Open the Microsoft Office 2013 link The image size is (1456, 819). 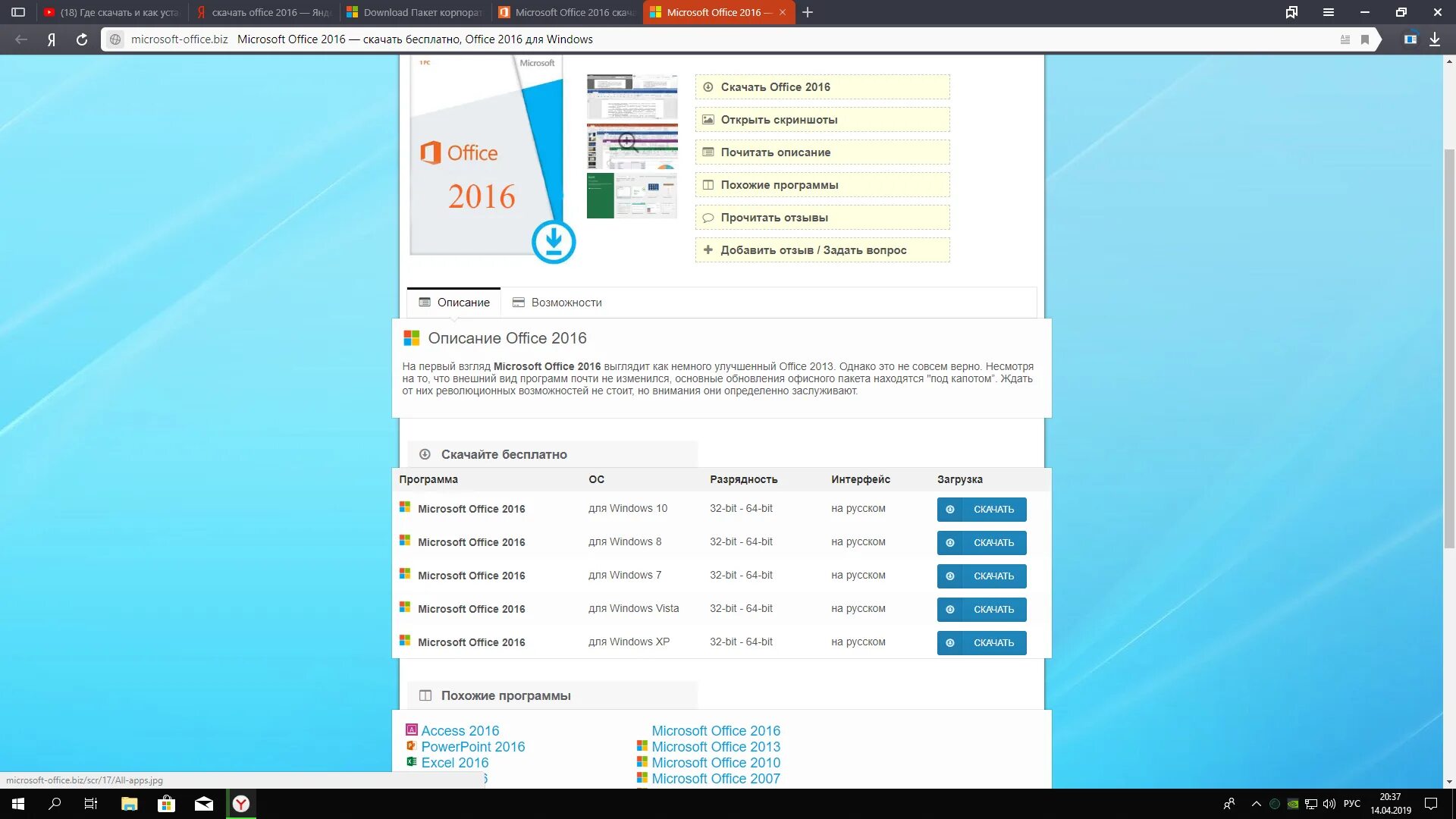715,747
